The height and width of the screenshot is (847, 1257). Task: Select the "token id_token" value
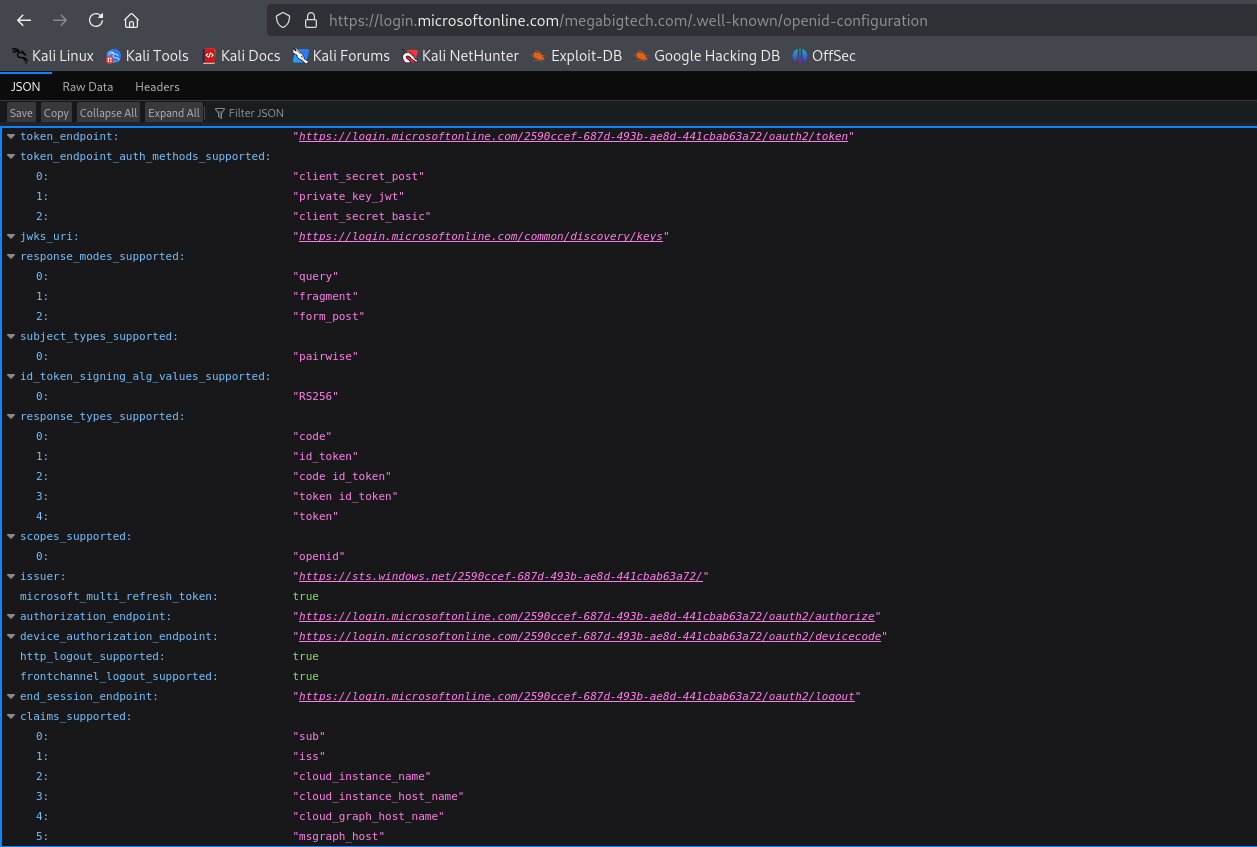click(346, 496)
